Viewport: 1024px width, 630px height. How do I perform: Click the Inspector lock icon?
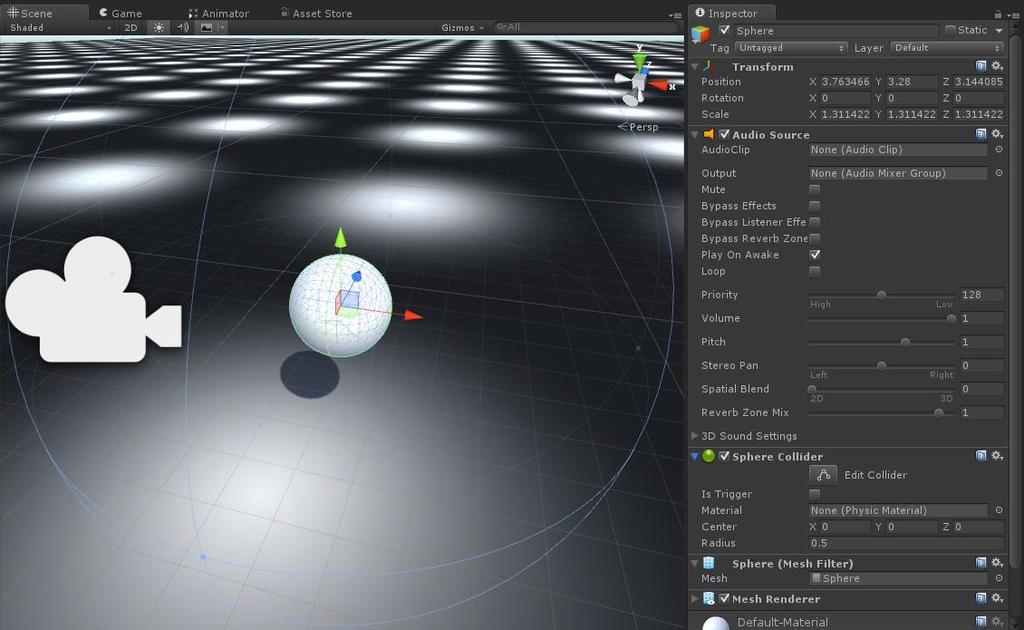(997, 14)
